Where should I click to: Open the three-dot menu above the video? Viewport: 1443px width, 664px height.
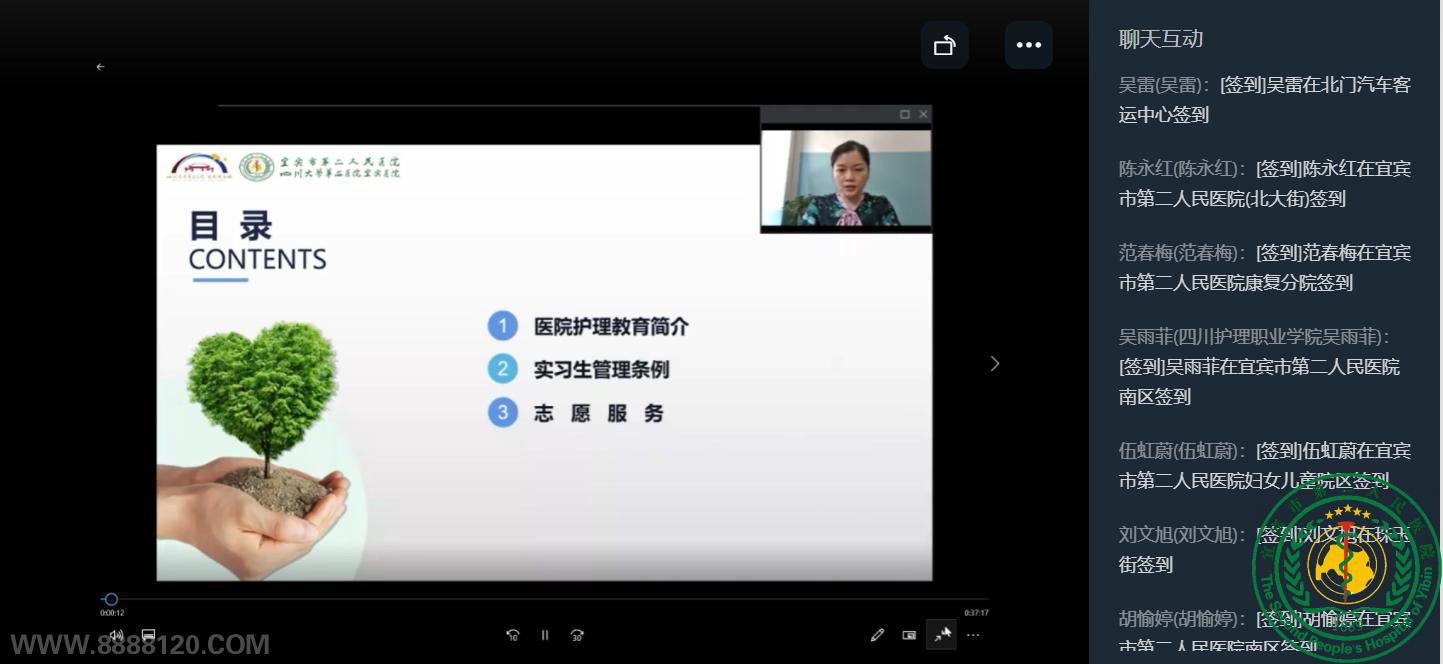[x=1028, y=45]
